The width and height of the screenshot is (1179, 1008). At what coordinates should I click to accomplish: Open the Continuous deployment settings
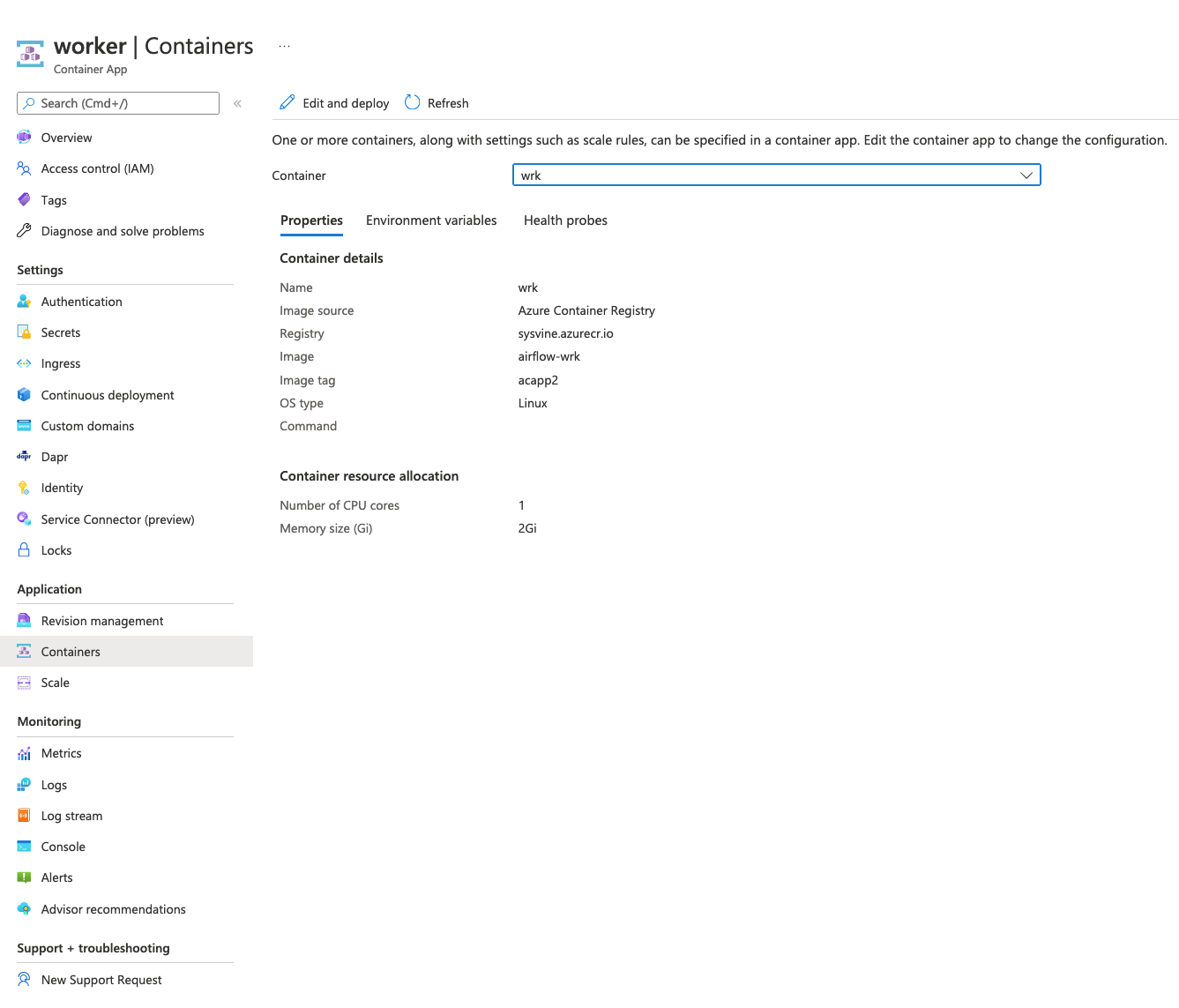(x=108, y=395)
